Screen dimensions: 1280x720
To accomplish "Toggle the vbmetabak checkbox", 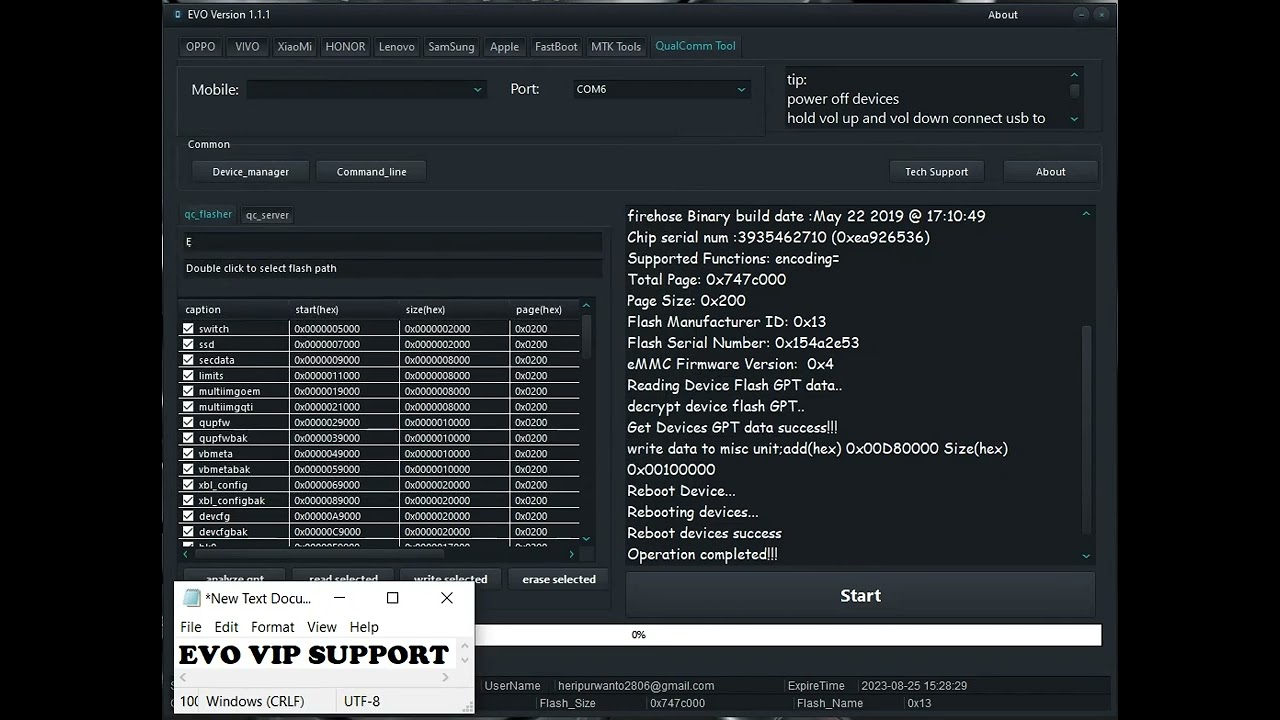I will pyautogui.click(x=188, y=469).
